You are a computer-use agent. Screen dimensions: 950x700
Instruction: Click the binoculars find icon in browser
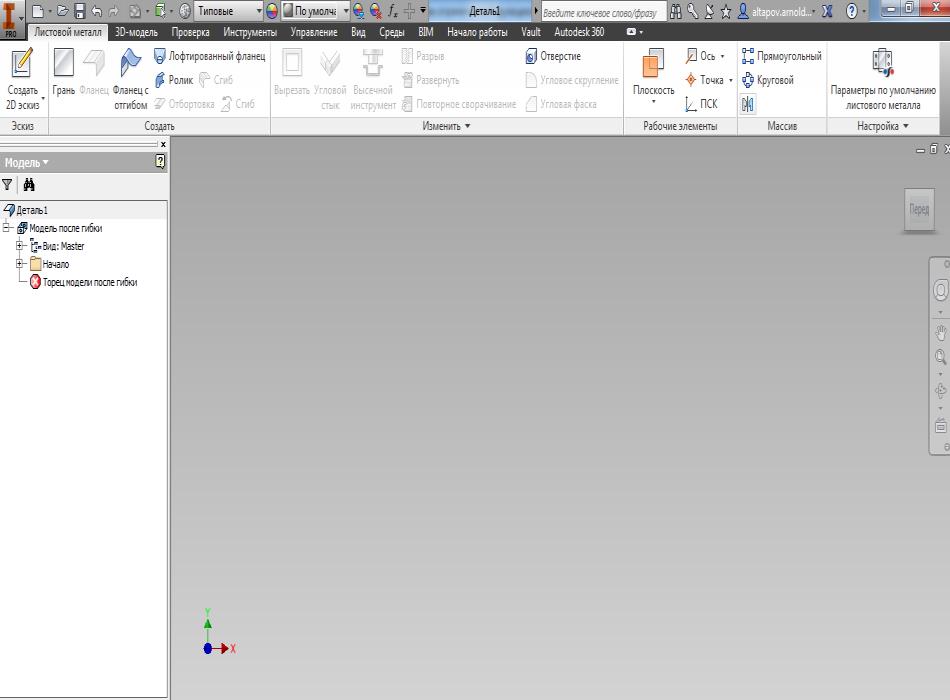[30, 185]
